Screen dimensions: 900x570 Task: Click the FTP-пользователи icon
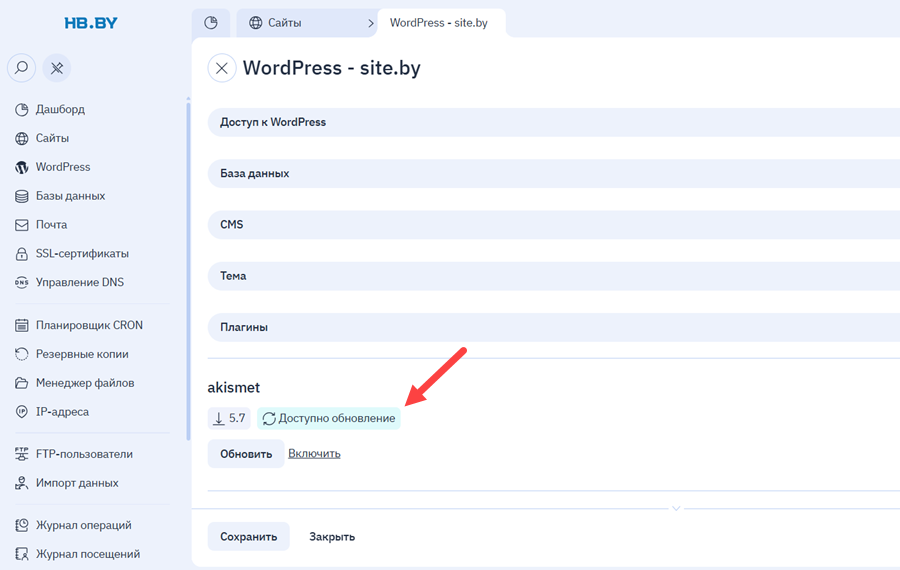22,454
